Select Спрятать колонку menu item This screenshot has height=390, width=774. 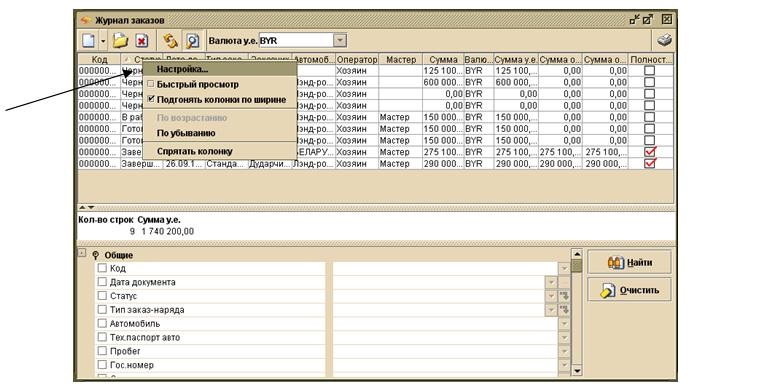(x=220, y=152)
